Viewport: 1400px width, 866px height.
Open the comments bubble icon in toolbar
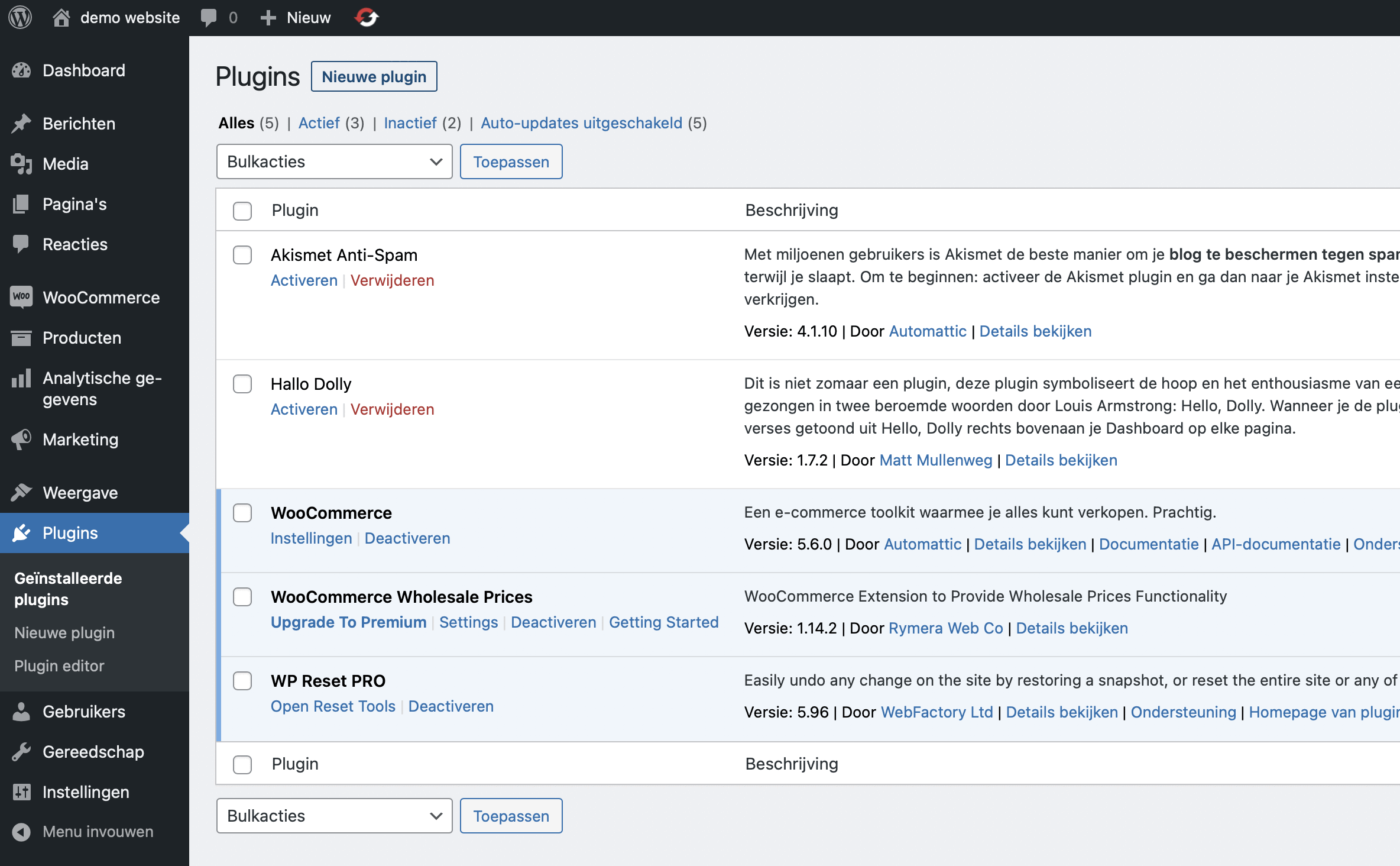(208, 18)
